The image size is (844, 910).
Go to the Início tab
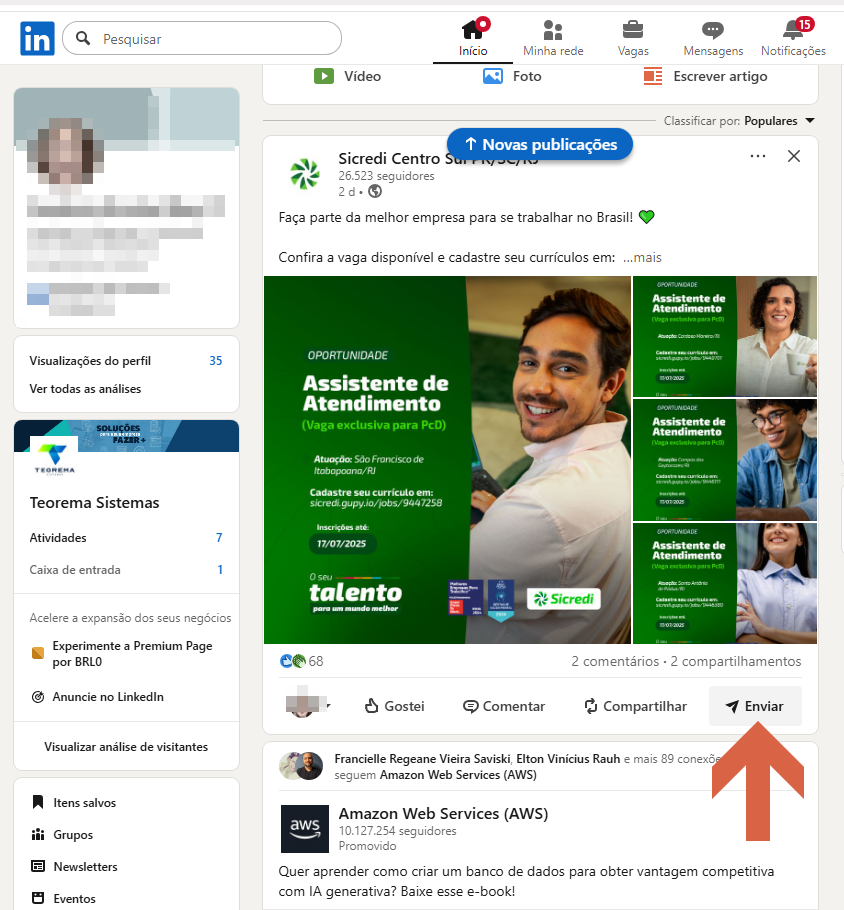tap(473, 38)
